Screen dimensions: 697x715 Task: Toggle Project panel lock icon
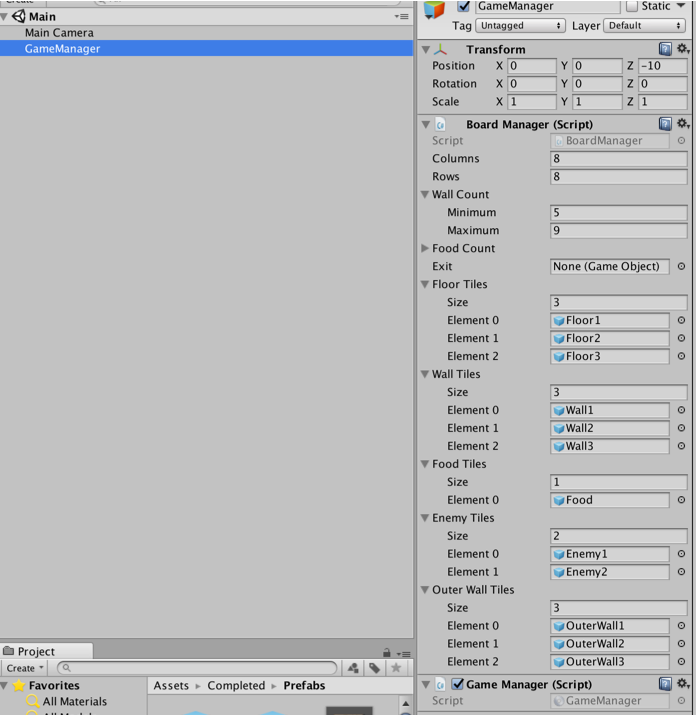[387, 653]
